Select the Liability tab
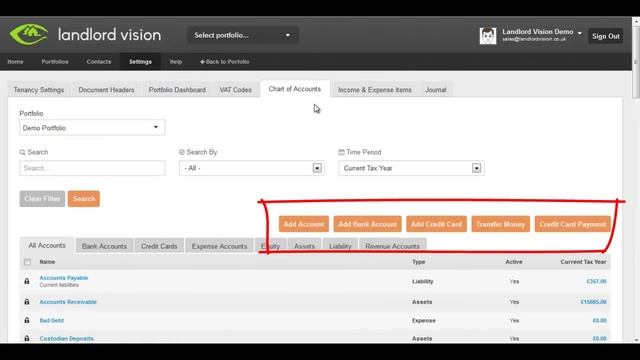Image resolution: width=640 pixels, height=360 pixels. click(340, 246)
